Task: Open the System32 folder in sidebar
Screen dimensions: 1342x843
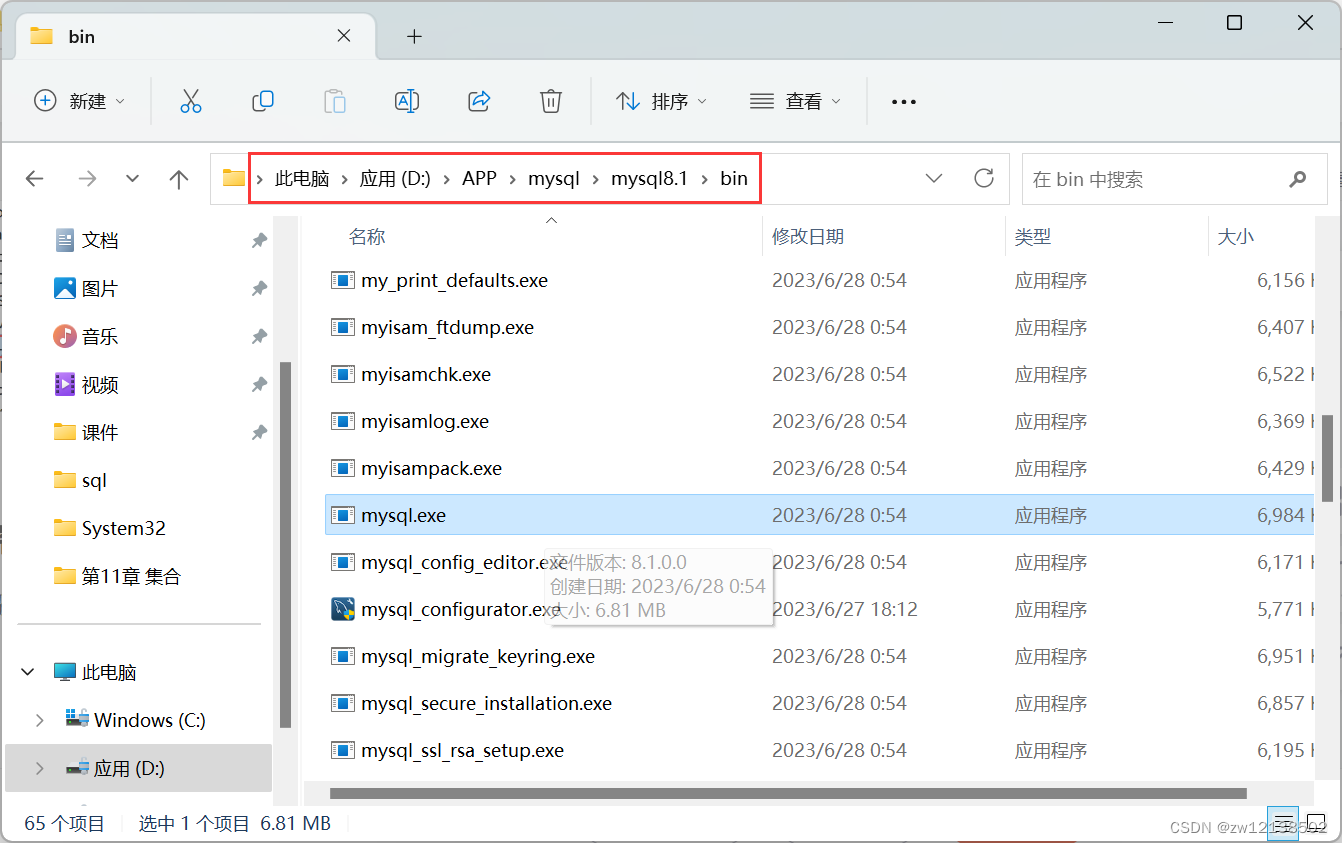Action: tap(123, 528)
